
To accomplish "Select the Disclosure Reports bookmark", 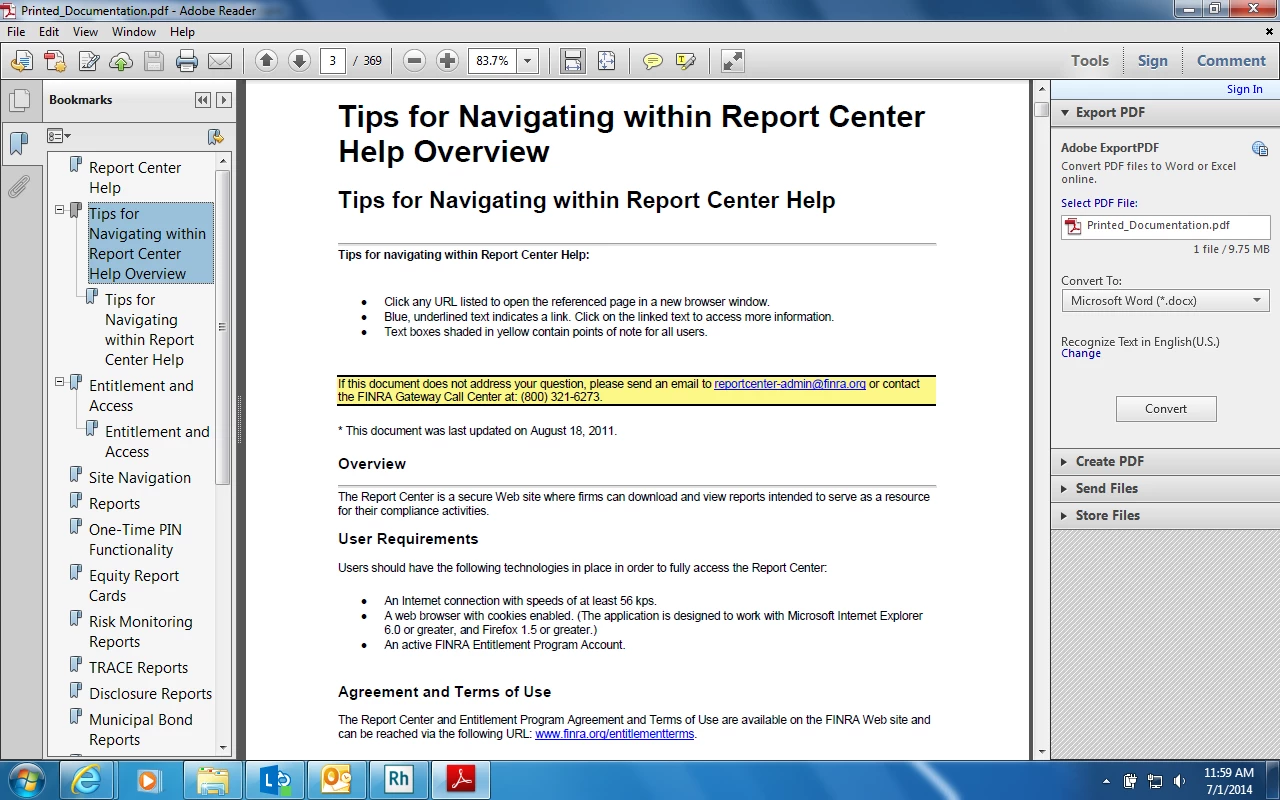I will click(x=150, y=694).
